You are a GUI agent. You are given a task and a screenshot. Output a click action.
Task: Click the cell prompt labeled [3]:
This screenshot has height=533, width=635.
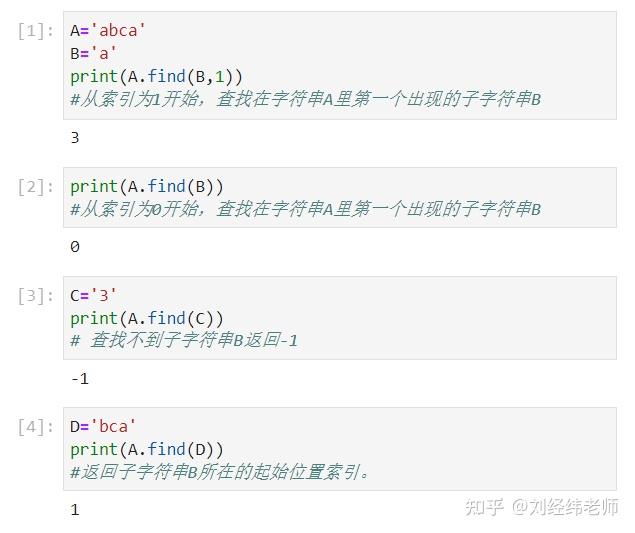click(x=36, y=296)
